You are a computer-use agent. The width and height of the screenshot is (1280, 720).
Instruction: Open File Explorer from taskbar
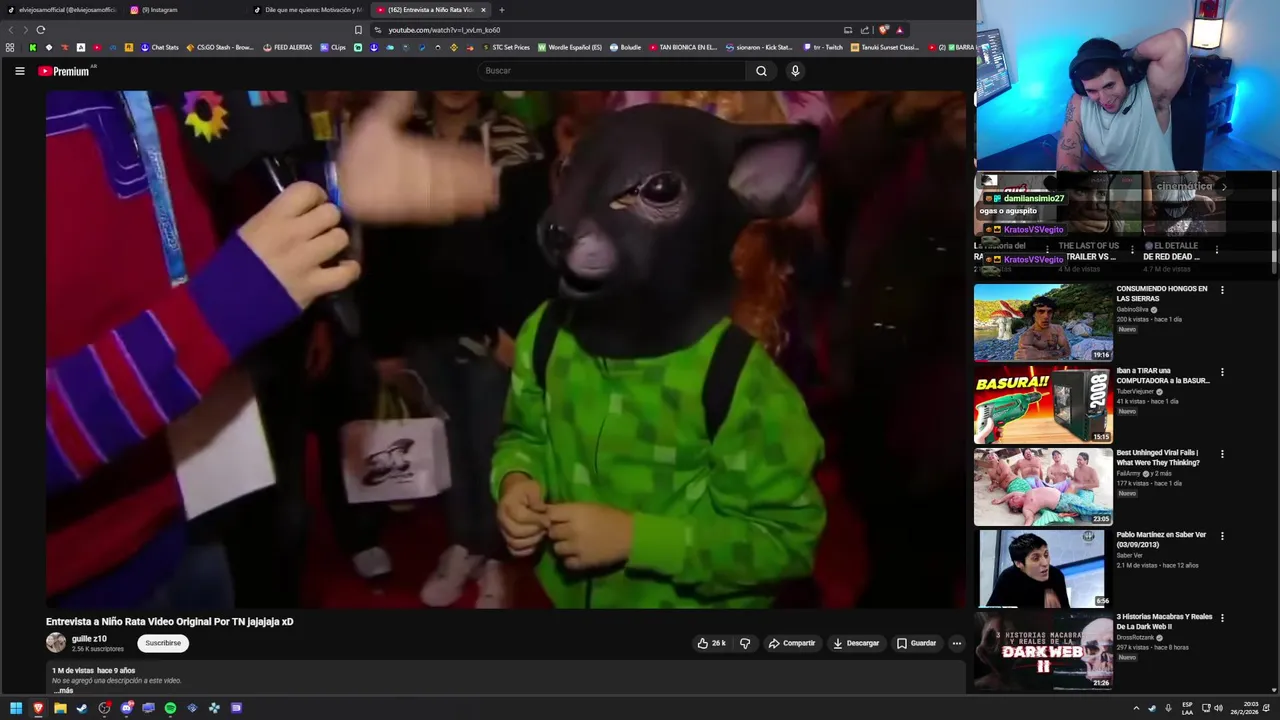(x=60, y=708)
